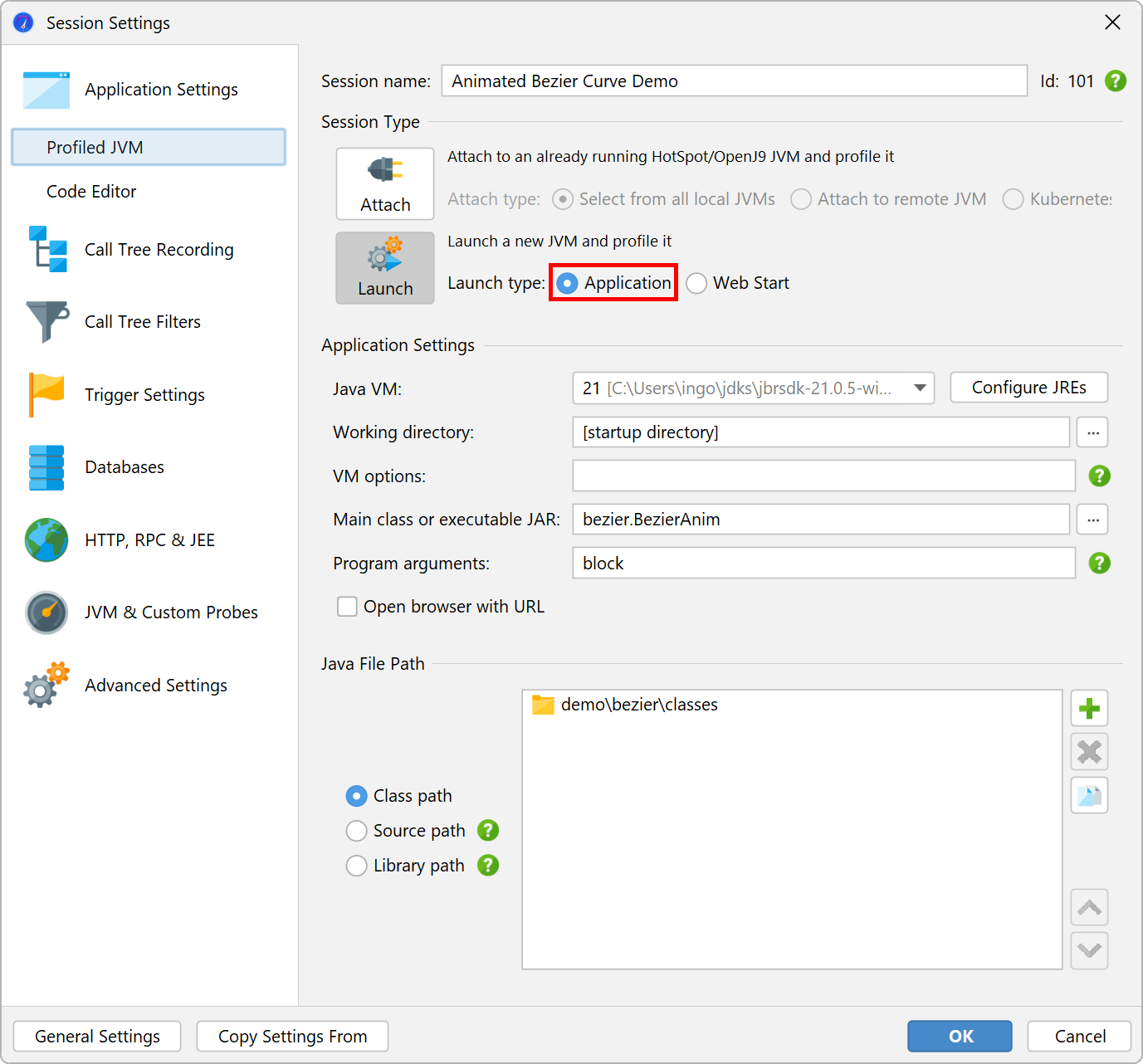Switch to the Code Editor item
This screenshot has width=1143, height=1064.
91,192
